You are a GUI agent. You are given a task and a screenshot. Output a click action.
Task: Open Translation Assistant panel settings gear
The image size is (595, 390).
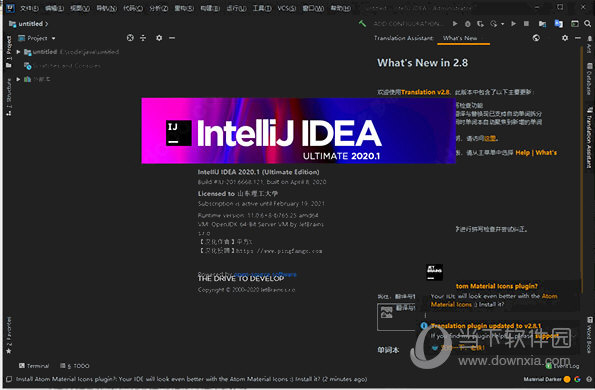(565, 38)
